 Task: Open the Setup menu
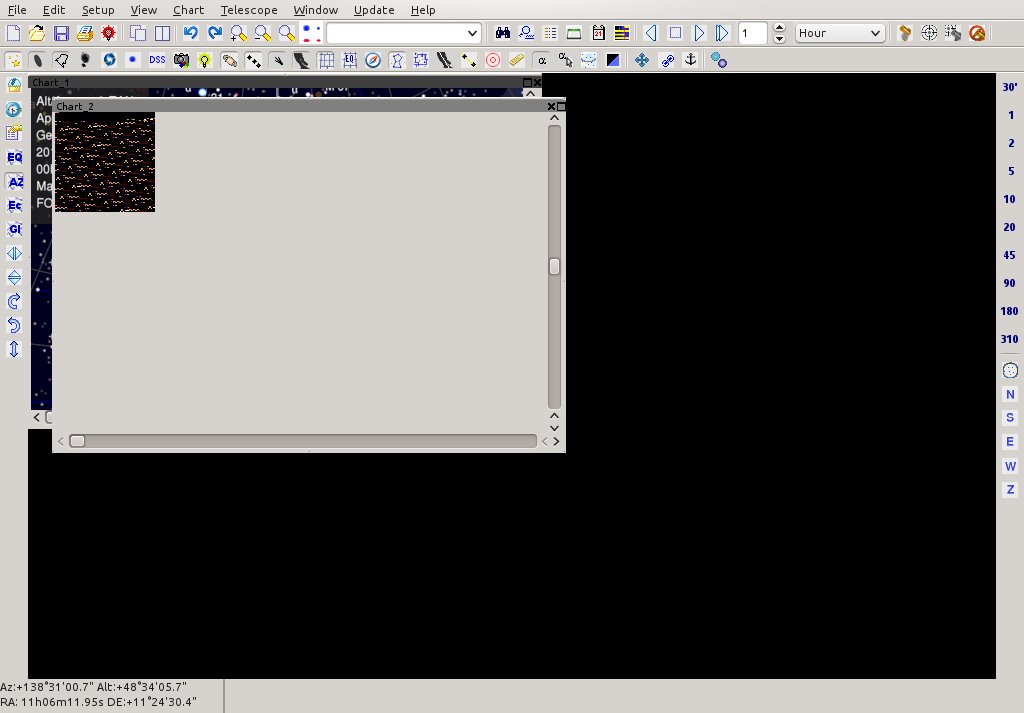tap(98, 10)
